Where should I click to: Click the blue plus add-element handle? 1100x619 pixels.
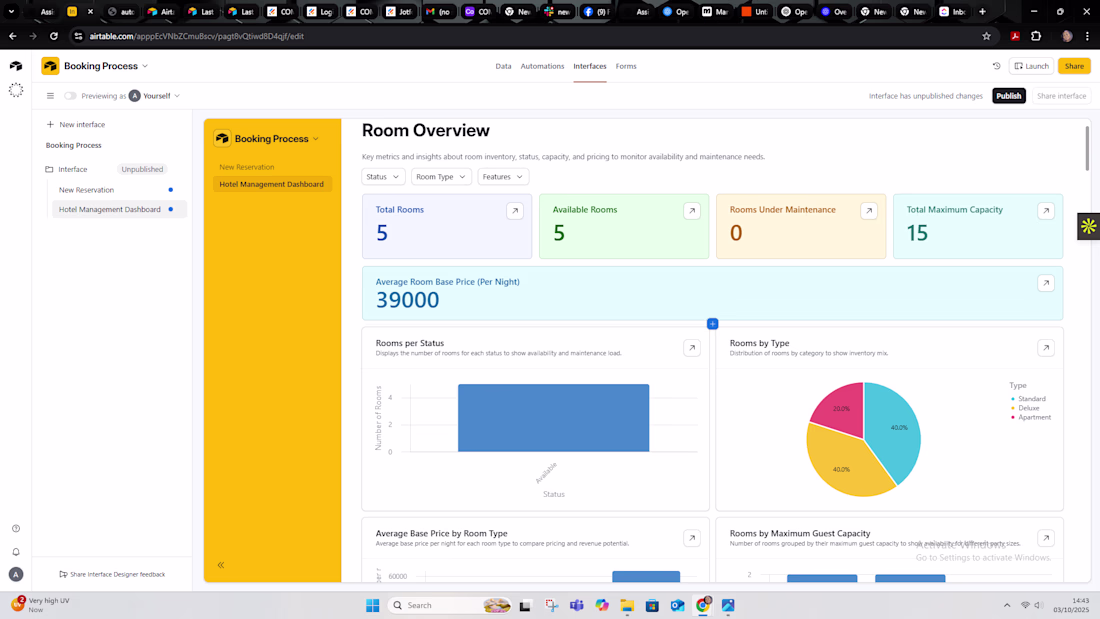click(x=712, y=324)
